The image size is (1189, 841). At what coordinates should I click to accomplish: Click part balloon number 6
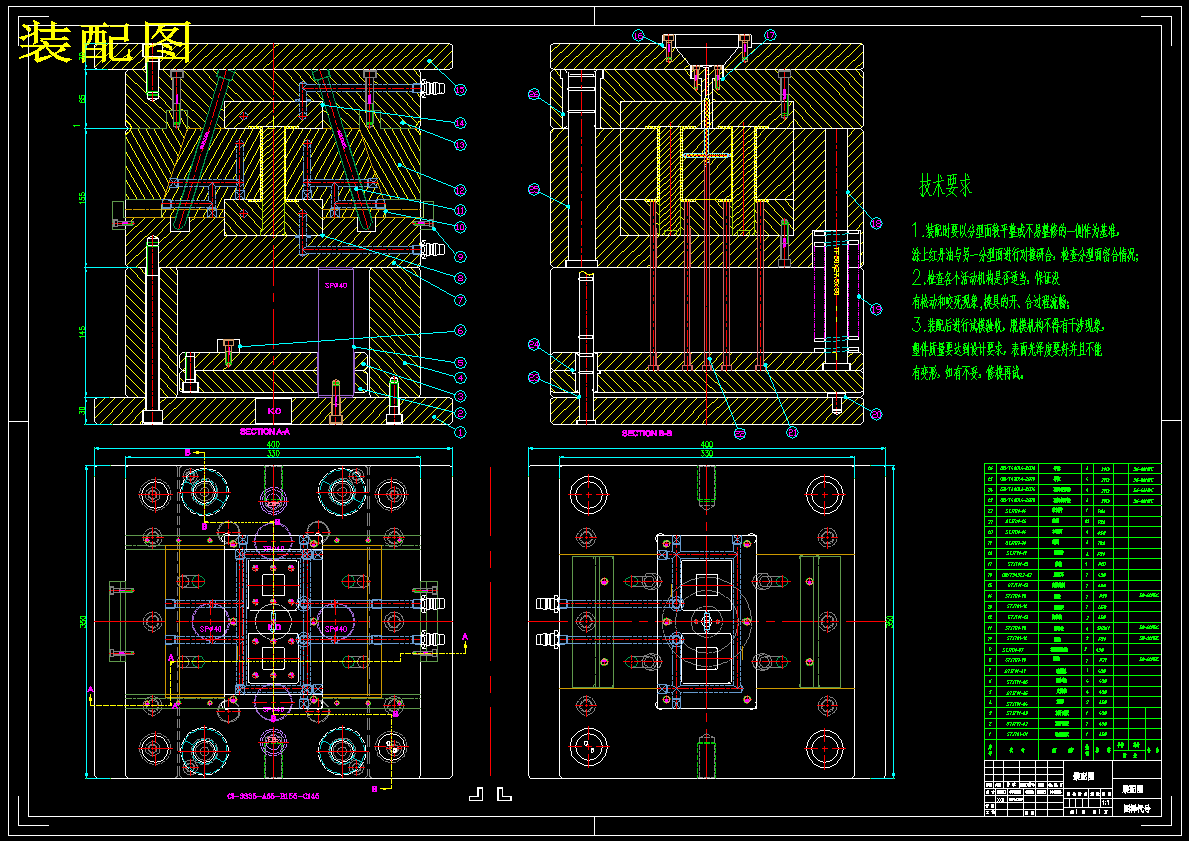(x=460, y=330)
